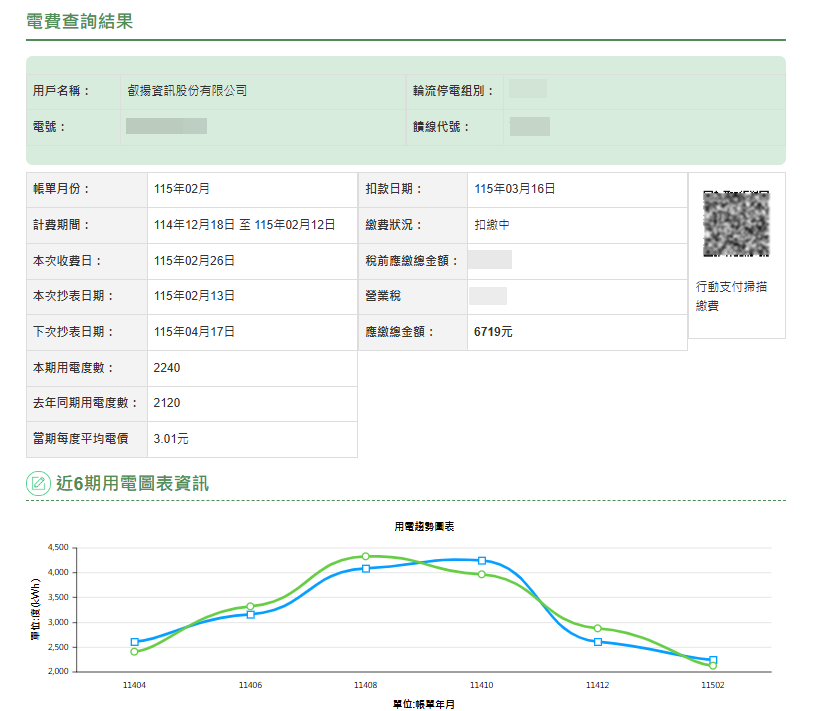
Task: Click the pencil icon beside 近6期用電圖表資訊
Action: tap(38, 484)
